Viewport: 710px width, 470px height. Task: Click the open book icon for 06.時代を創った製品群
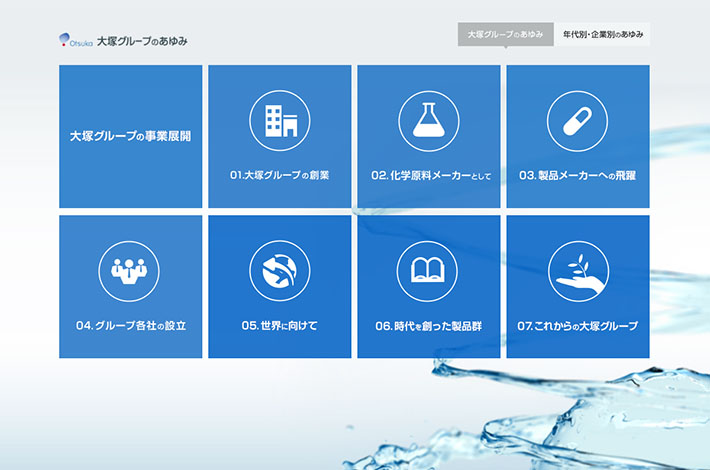[427, 271]
